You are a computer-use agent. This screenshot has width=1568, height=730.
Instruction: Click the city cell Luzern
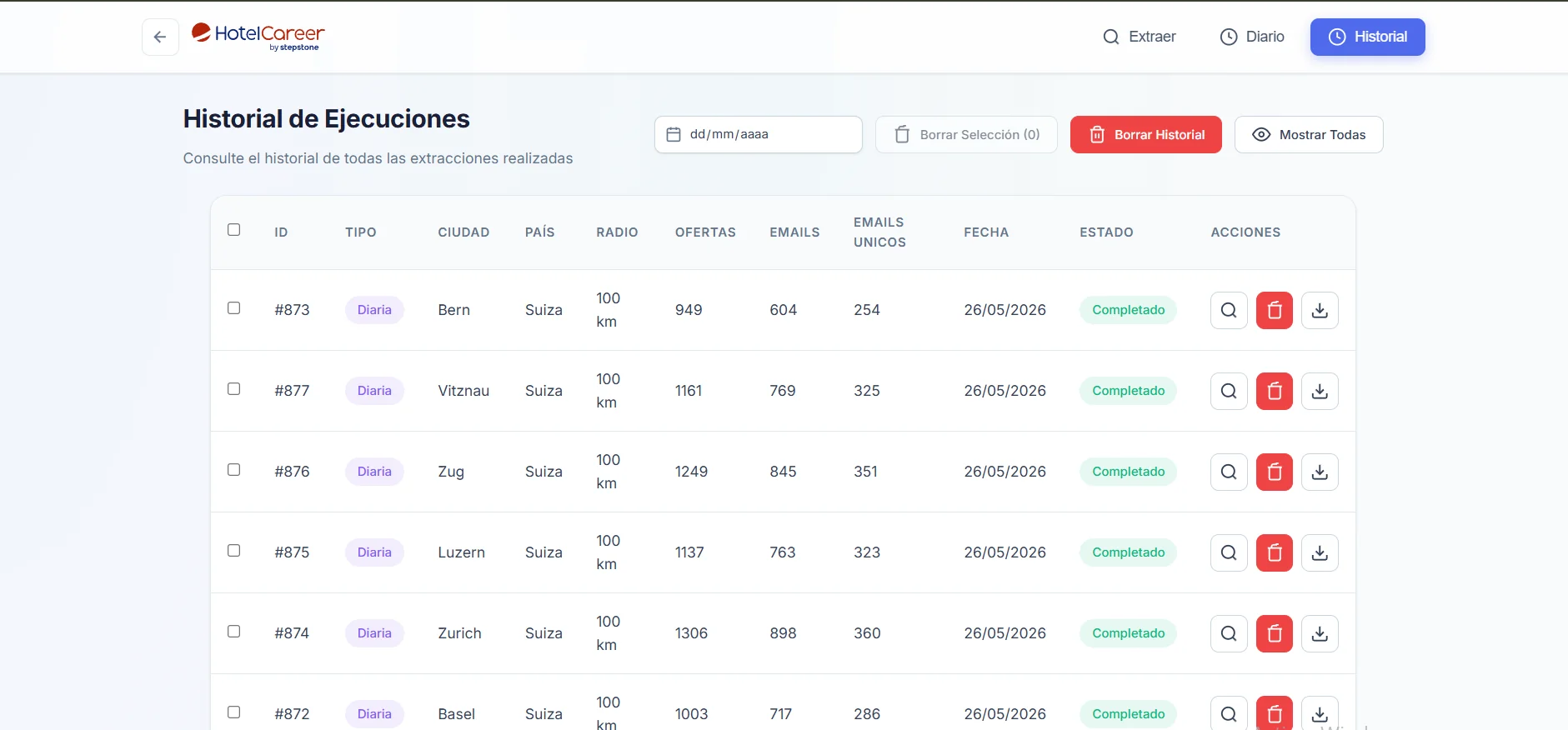pyautogui.click(x=461, y=552)
